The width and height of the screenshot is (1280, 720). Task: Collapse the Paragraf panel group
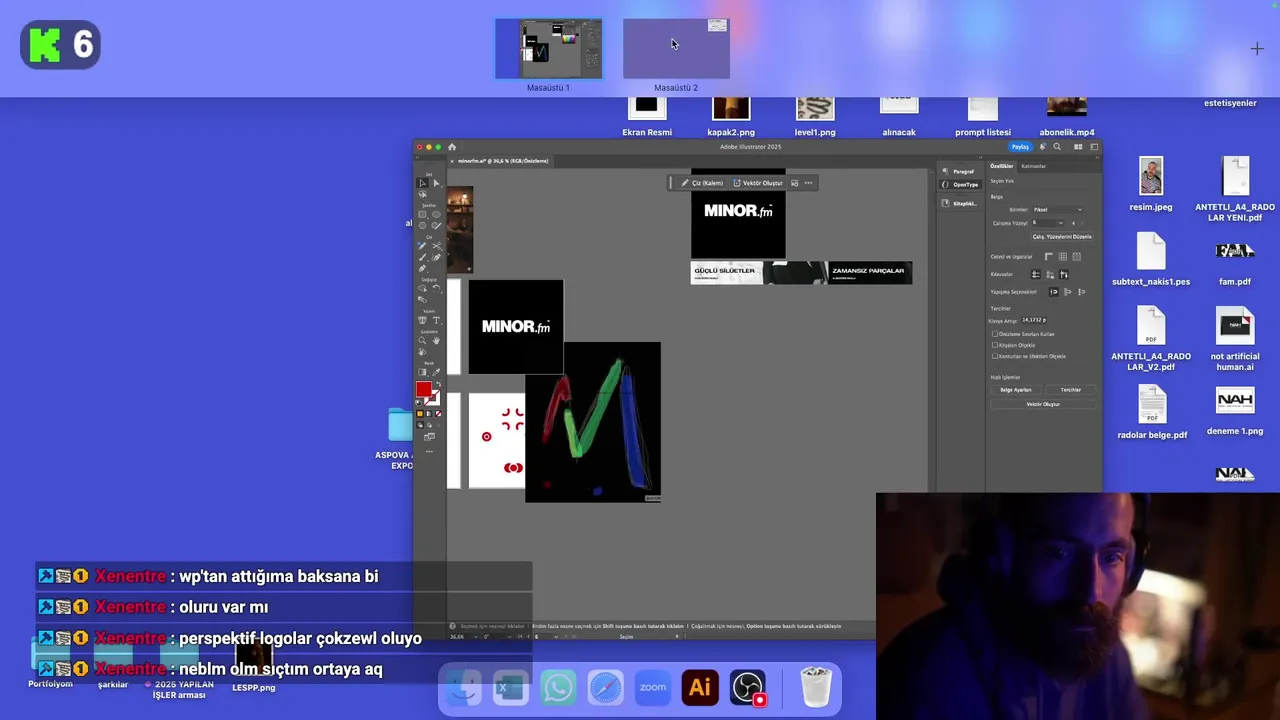(x=980, y=157)
